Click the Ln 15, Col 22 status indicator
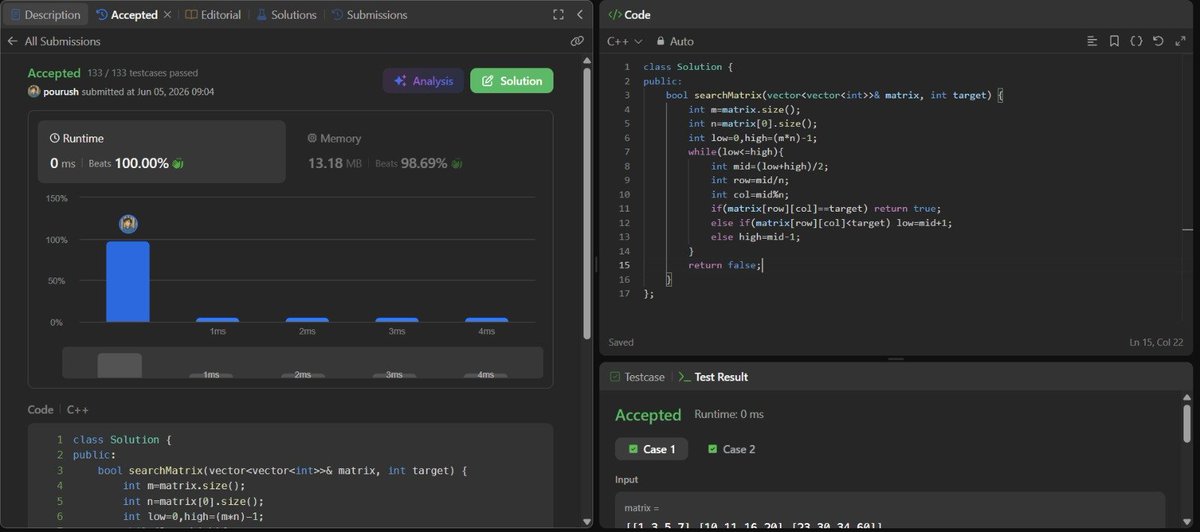Screen dimensions: 1200x532 1156,342
